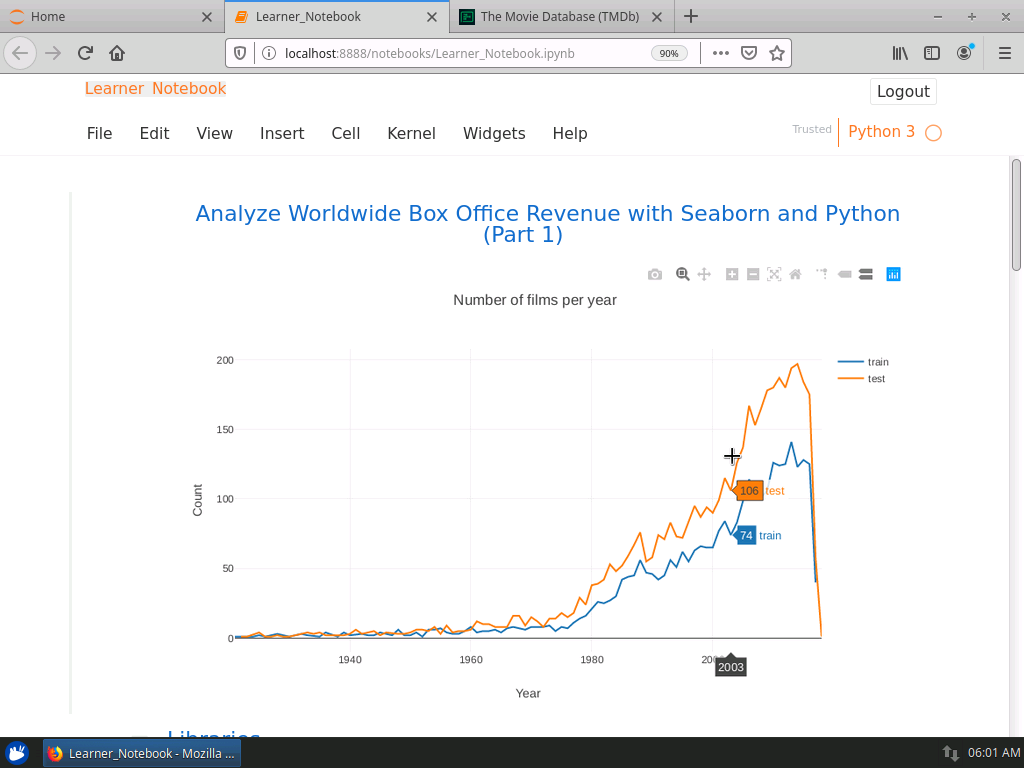Enable compare data on hover mode
Image resolution: width=1024 pixels, height=768 pixels.
(x=866, y=274)
